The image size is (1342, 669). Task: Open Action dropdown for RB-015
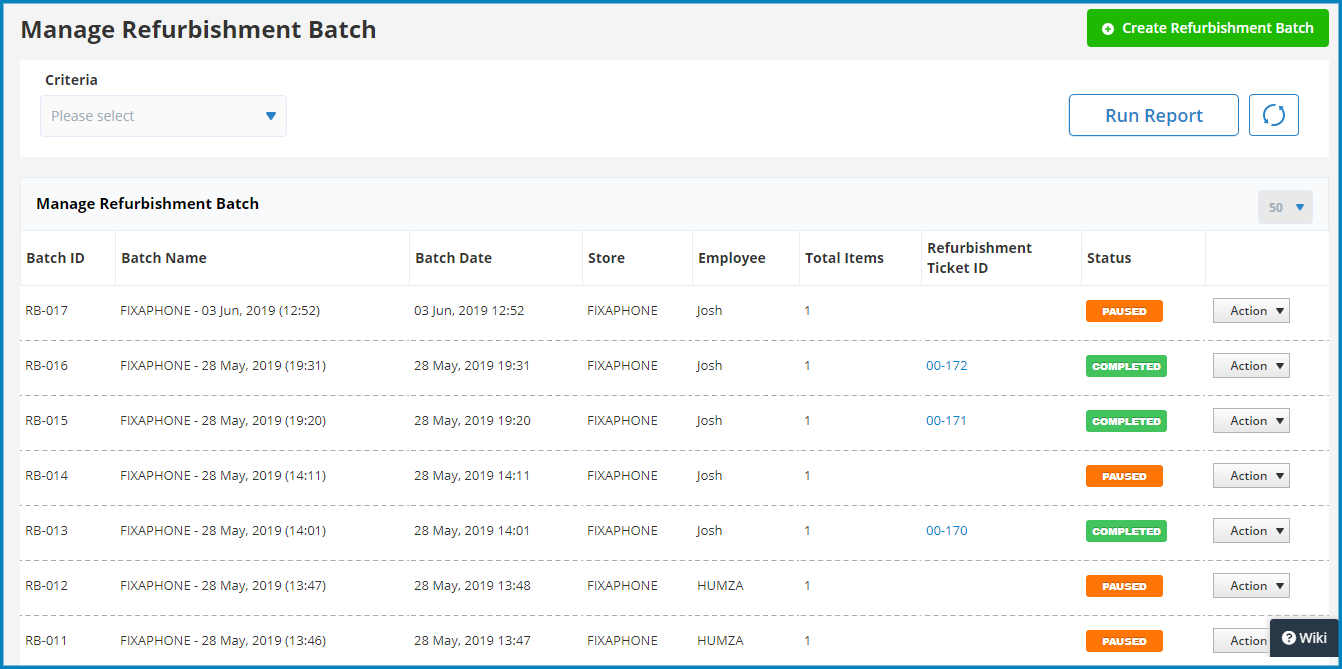point(1251,421)
